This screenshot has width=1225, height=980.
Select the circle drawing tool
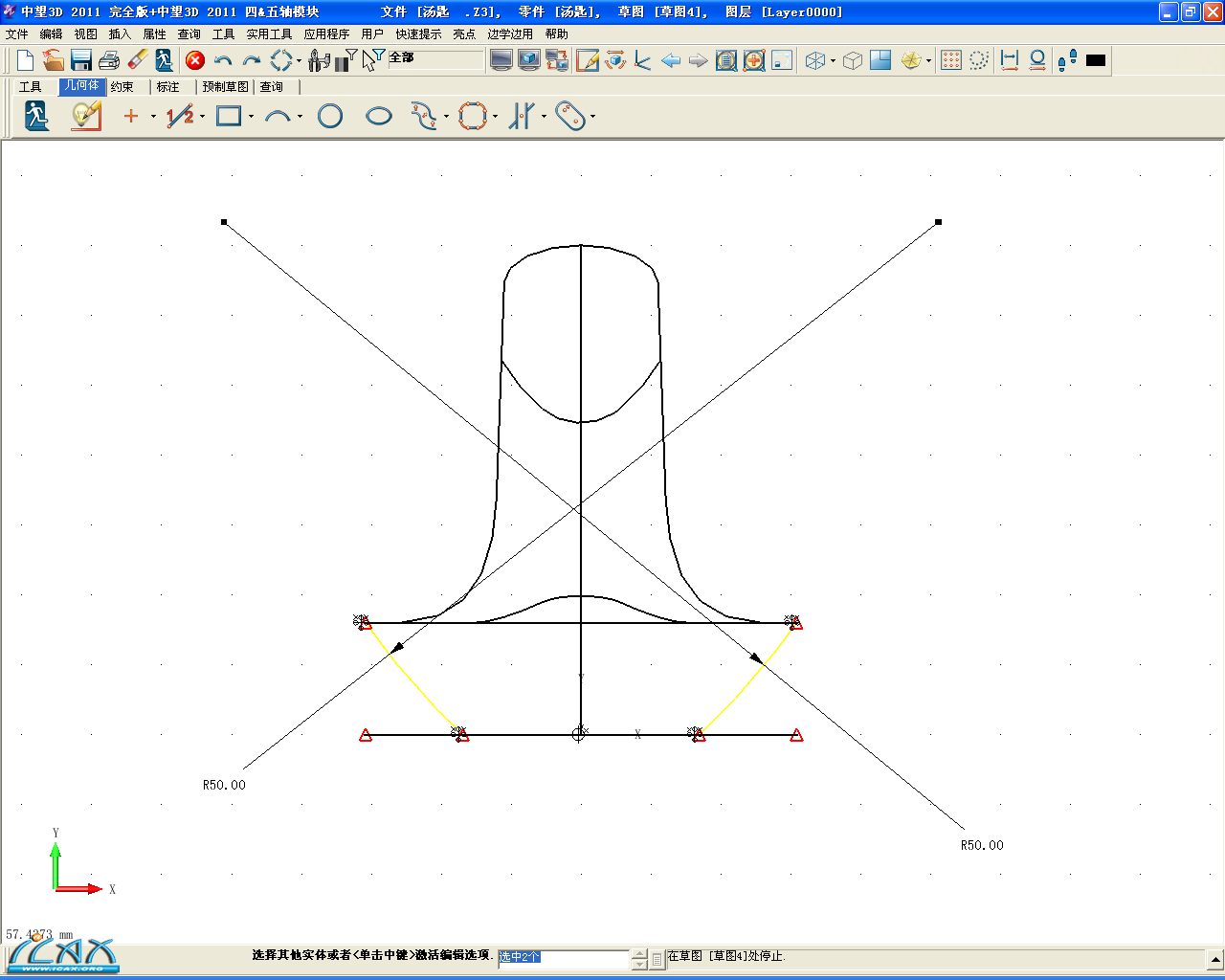click(330, 117)
